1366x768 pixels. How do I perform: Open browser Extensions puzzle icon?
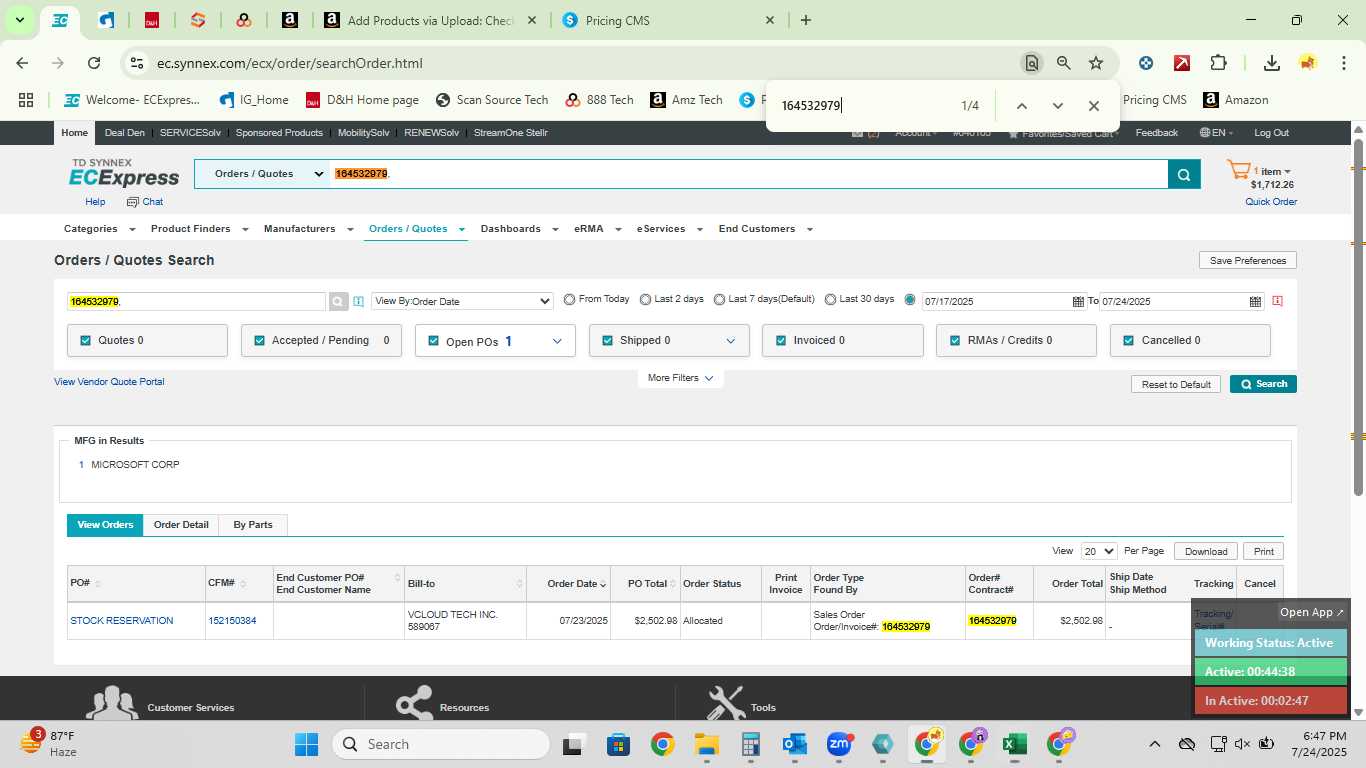point(1218,63)
